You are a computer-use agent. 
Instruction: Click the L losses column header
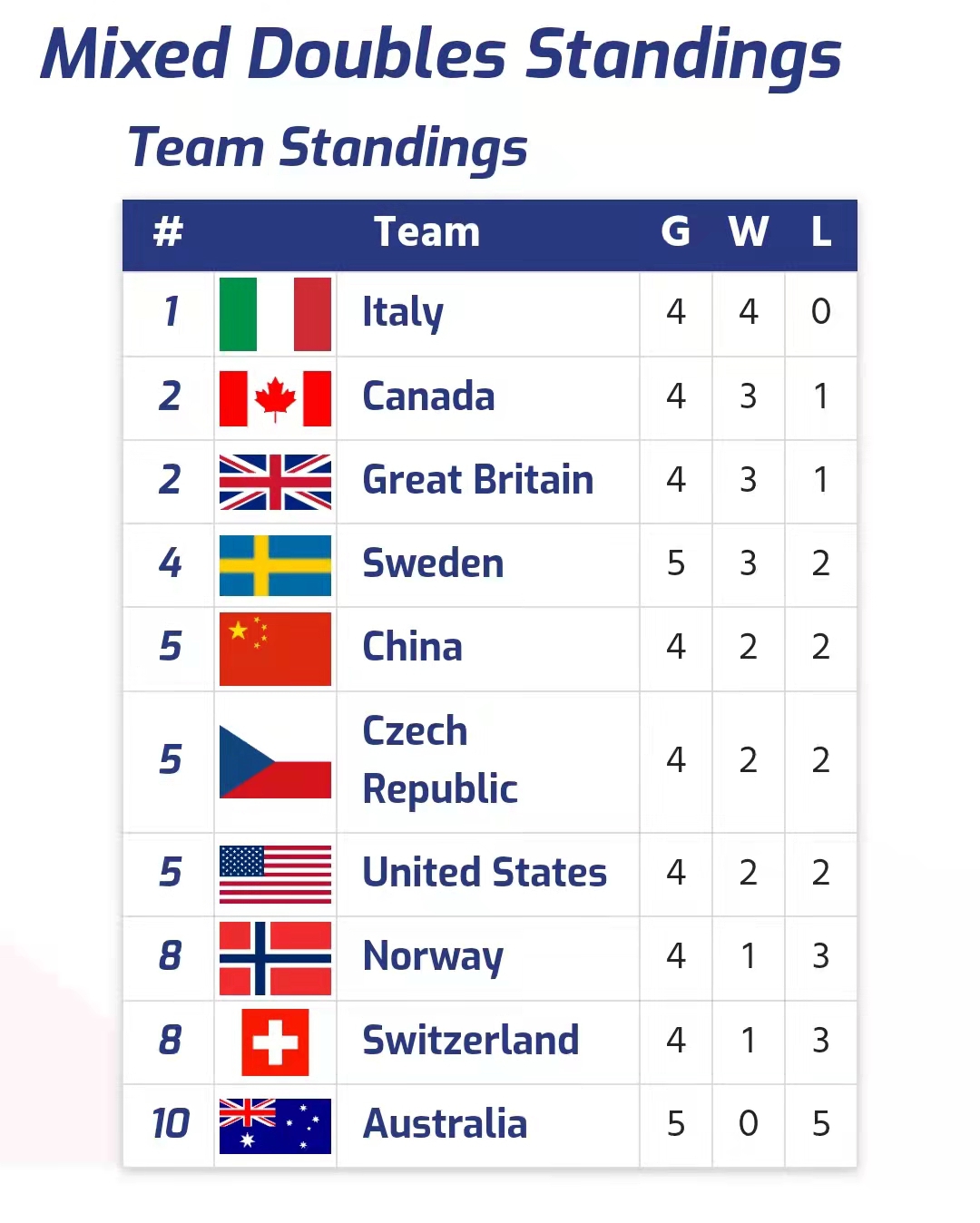[x=821, y=232]
